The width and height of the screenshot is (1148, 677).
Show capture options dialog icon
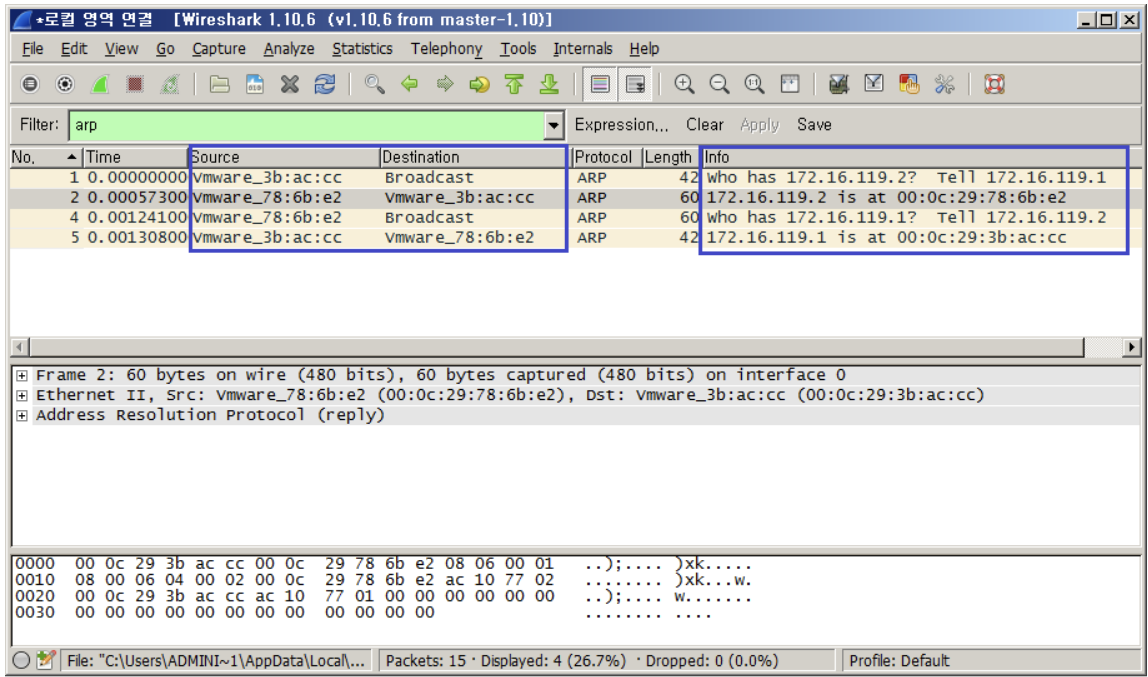(65, 84)
